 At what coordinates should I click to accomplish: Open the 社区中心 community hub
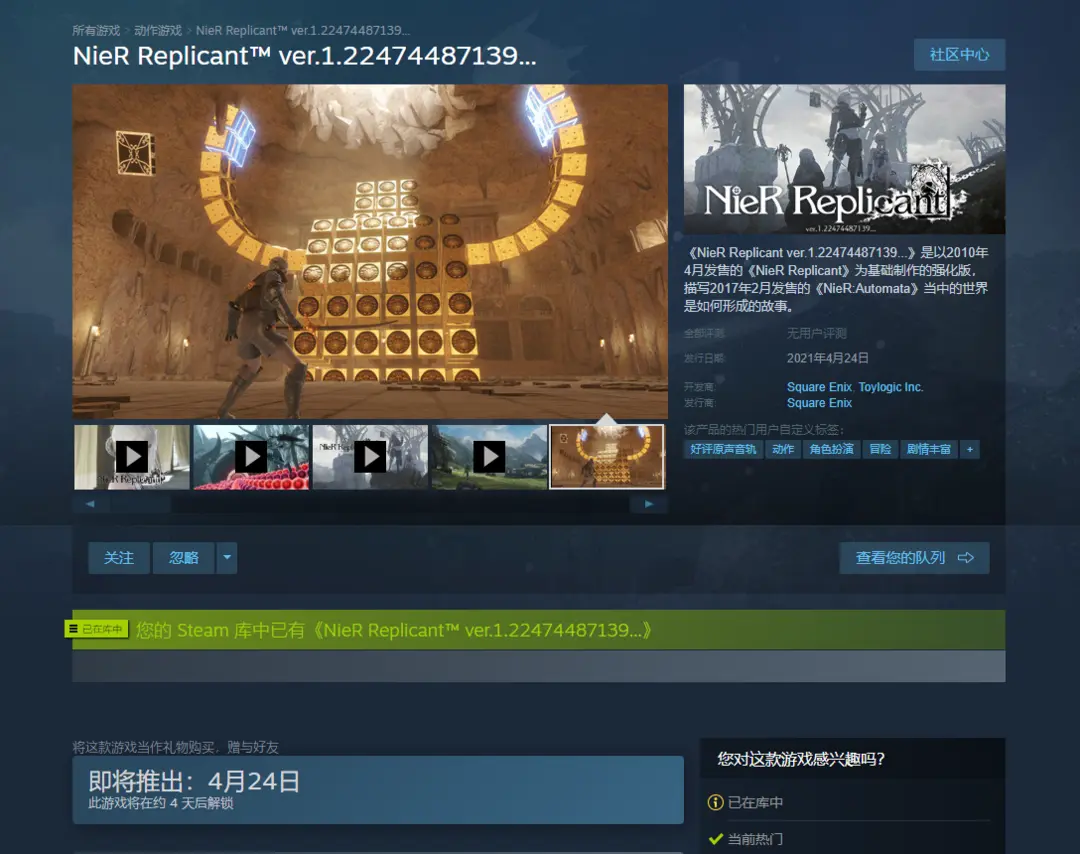coord(959,54)
